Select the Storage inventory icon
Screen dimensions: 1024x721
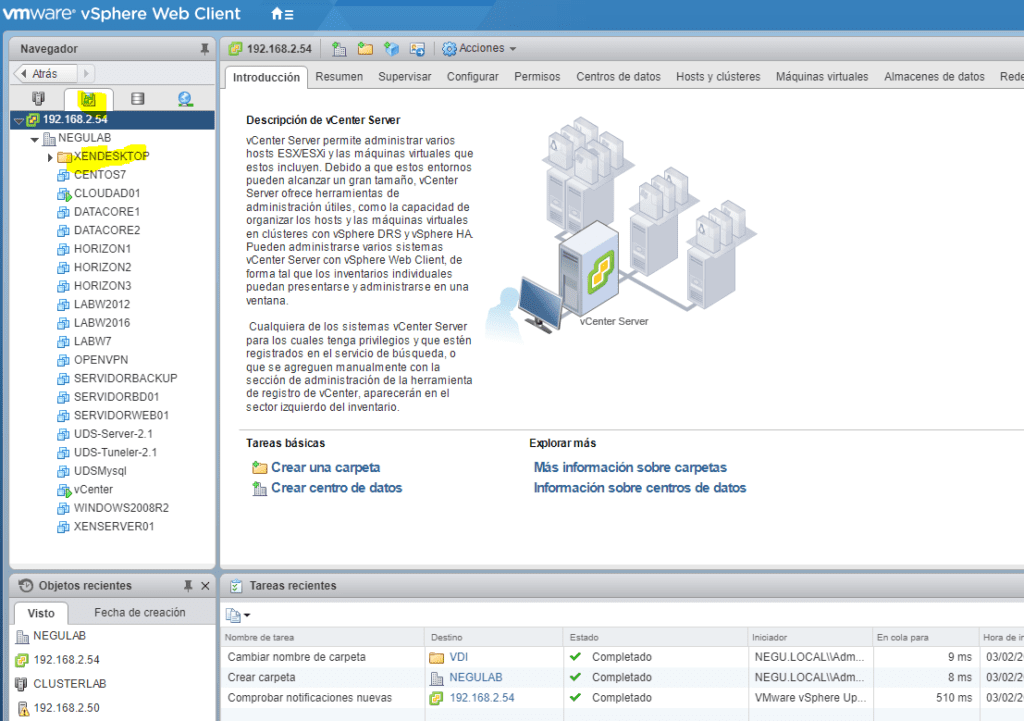click(137, 99)
